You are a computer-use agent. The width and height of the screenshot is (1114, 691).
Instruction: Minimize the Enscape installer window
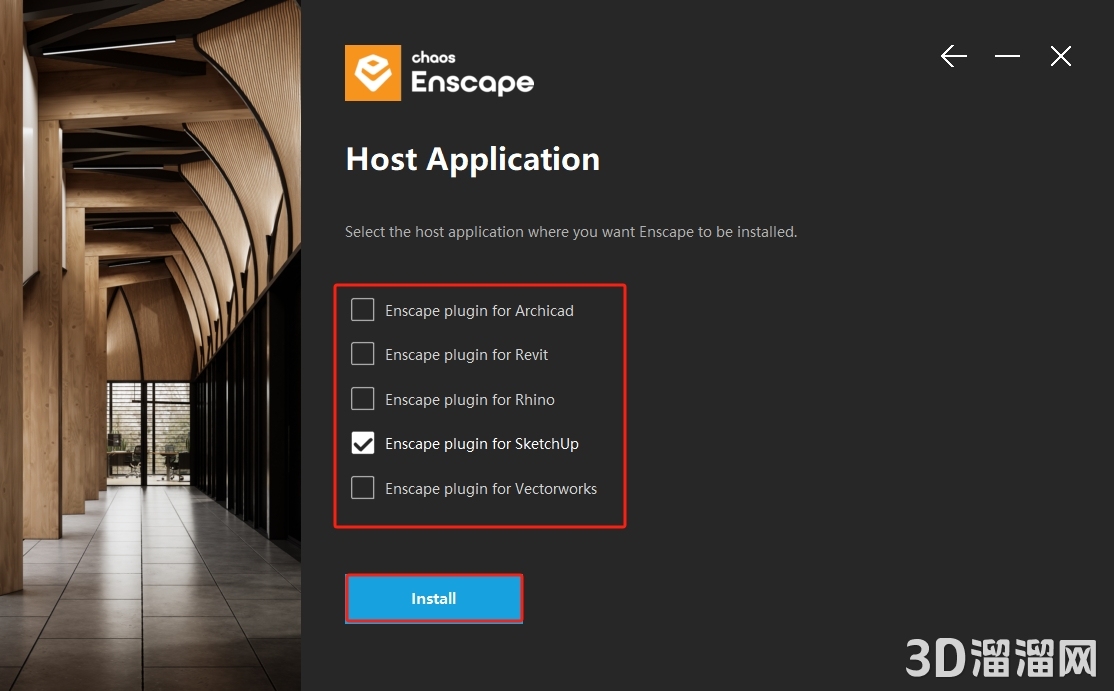[x=1007, y=55]
